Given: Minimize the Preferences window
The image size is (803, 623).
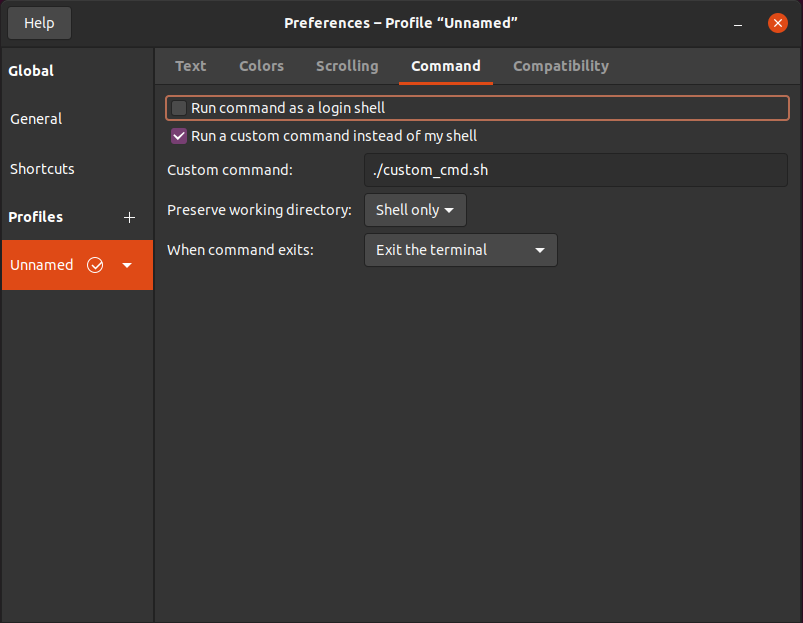Looking at the screenshot, I should point(738,24).
